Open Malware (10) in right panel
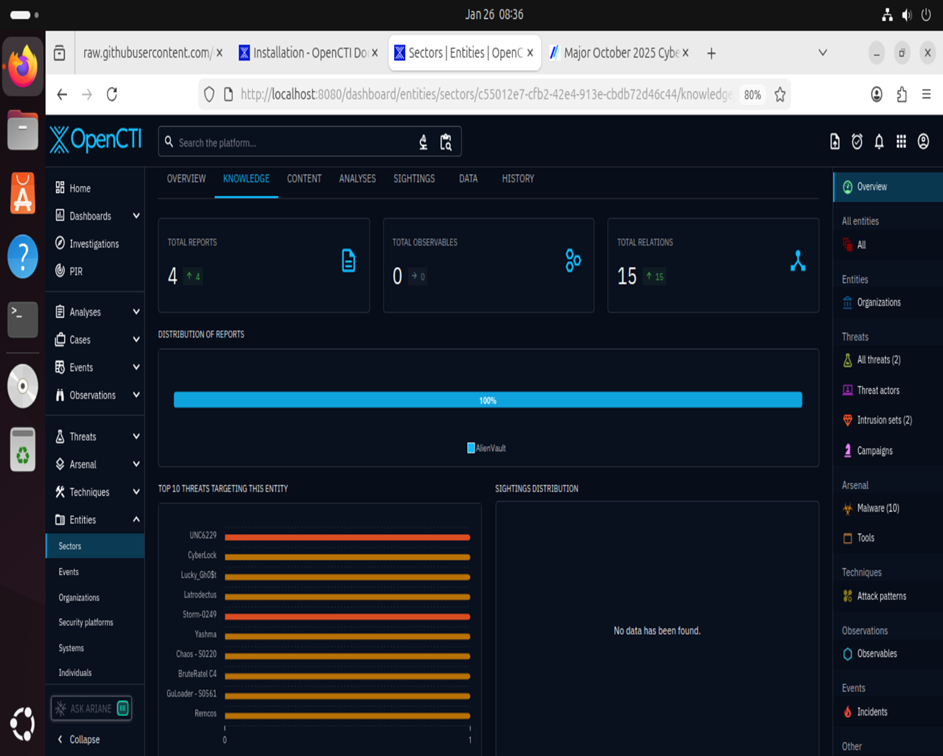This screenshot has width=943, height=756. coord(877,508)
